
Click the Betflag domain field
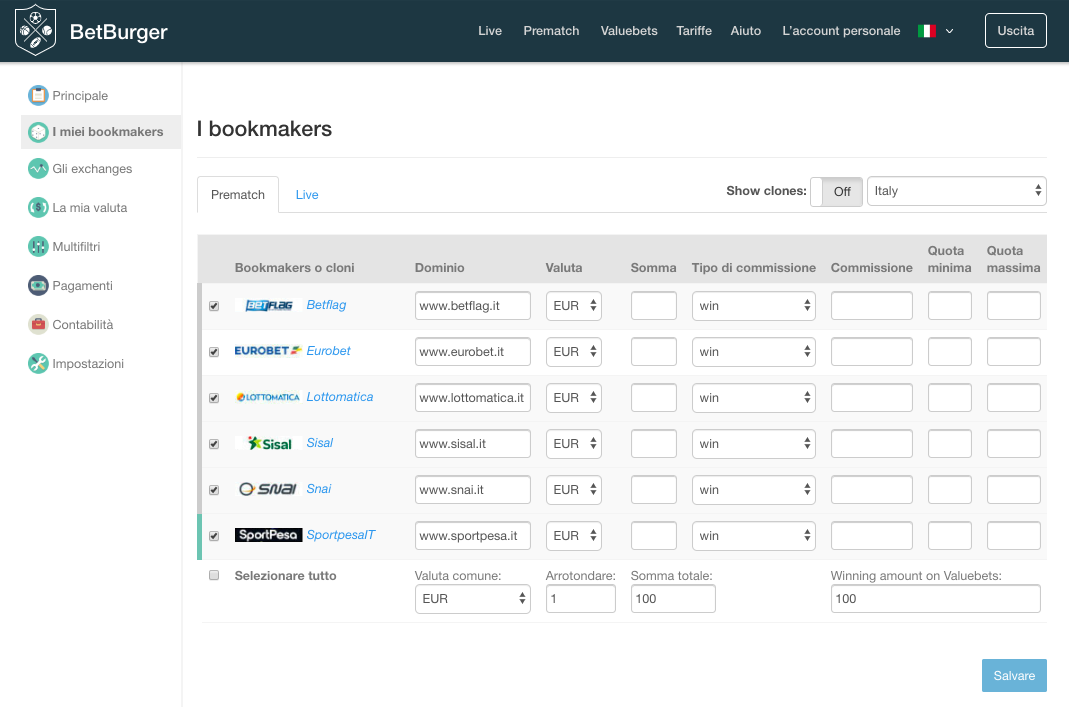pyautogui.click(x=472, y=306)
